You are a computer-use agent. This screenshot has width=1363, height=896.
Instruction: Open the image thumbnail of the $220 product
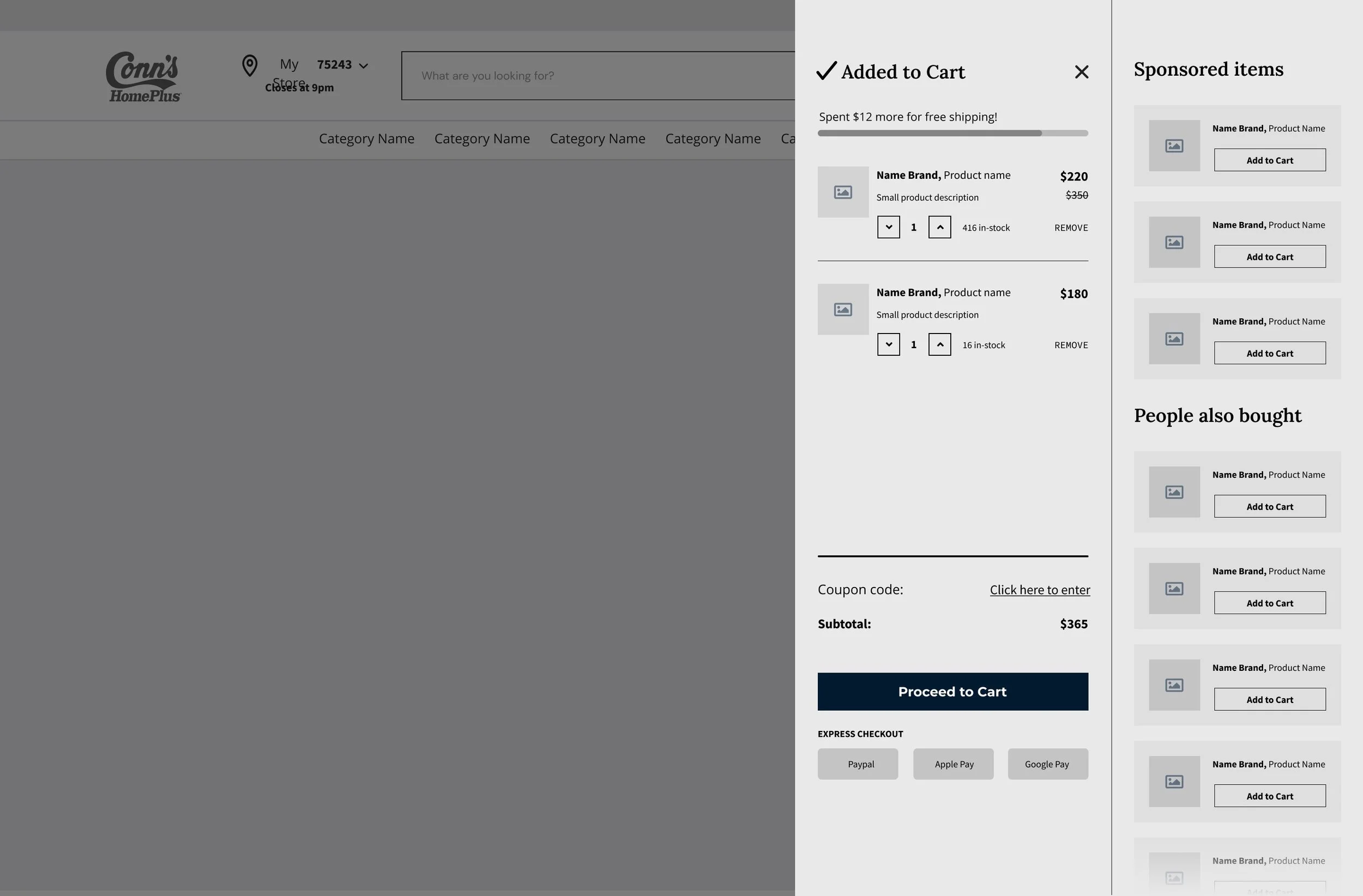click(x=842, y=192)
